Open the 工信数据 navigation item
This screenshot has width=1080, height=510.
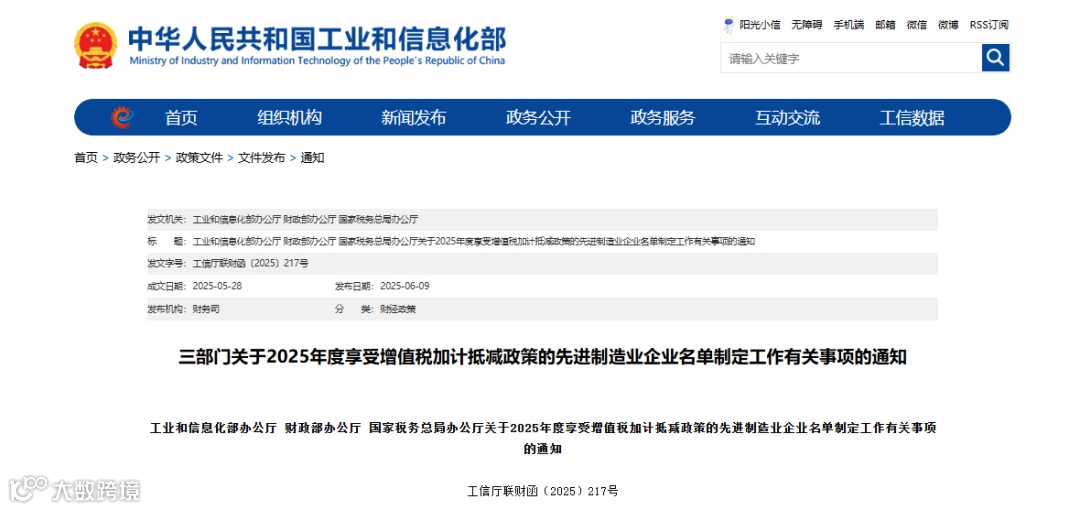(912, 118)
